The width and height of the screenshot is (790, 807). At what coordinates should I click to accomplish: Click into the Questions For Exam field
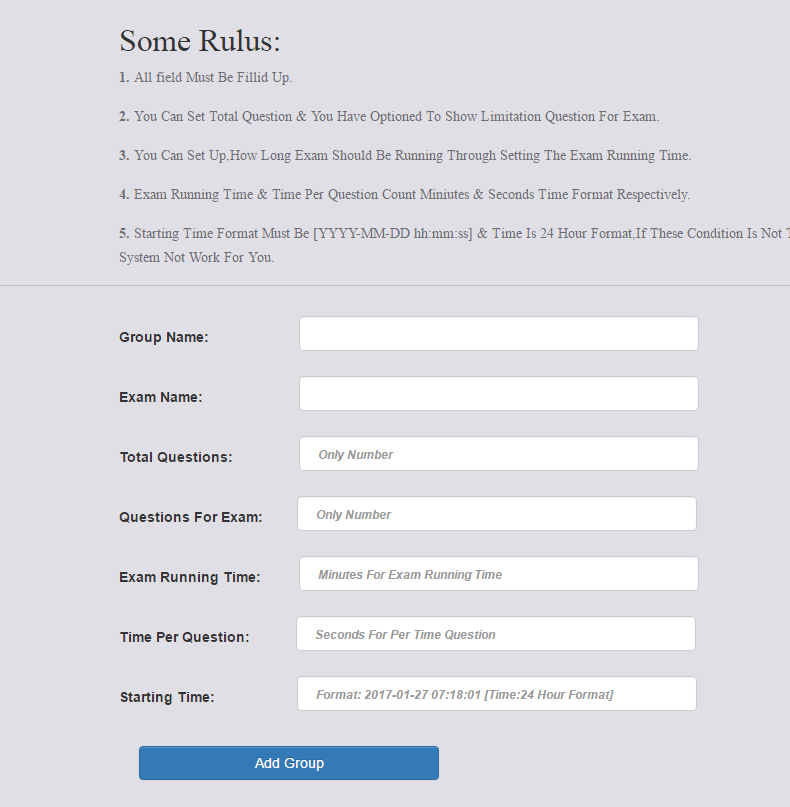pyautogui.click(x=496, y=514)
